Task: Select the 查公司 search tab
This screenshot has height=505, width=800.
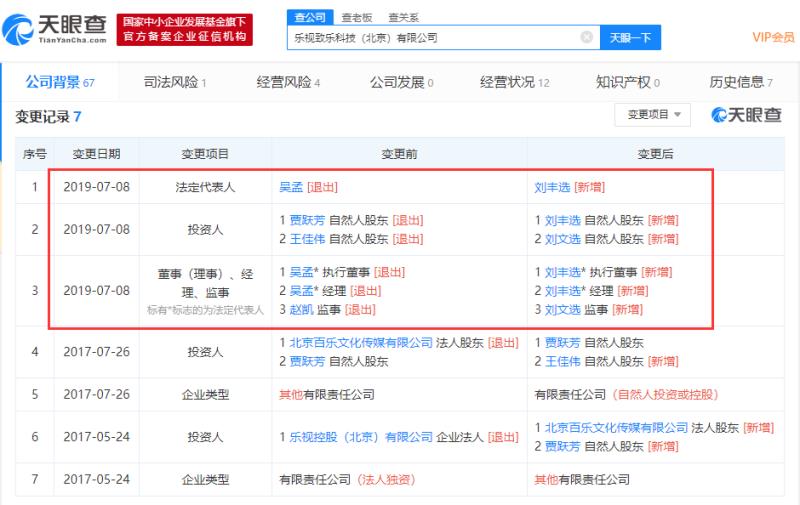Action: coord(310,17)
